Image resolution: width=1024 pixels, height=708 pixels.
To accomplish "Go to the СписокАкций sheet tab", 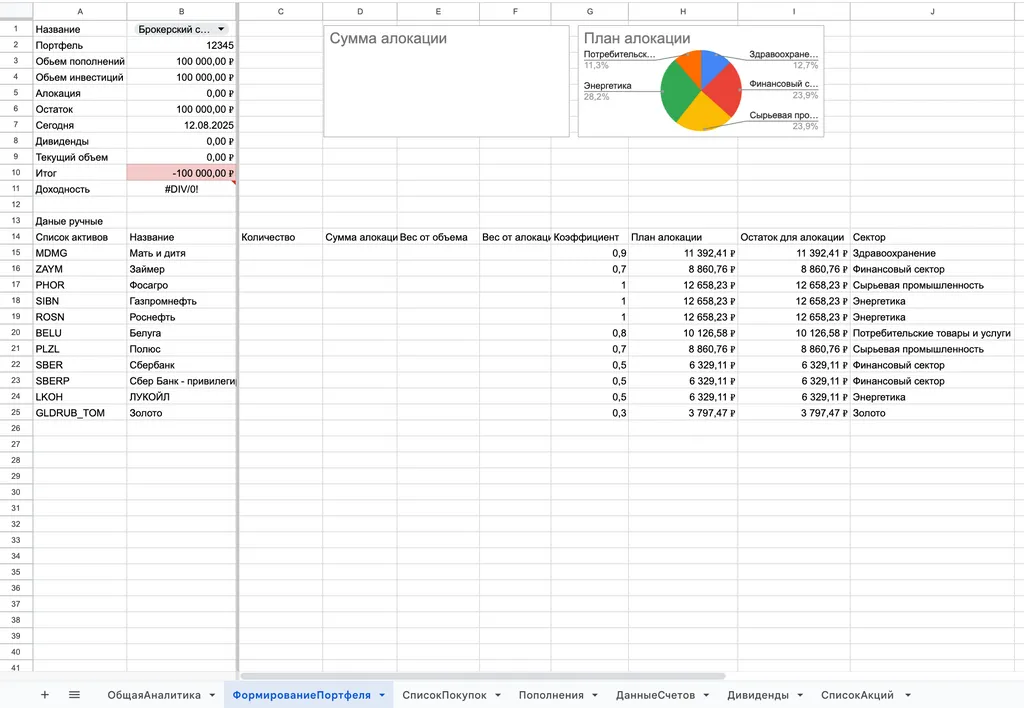I will 857,695.
